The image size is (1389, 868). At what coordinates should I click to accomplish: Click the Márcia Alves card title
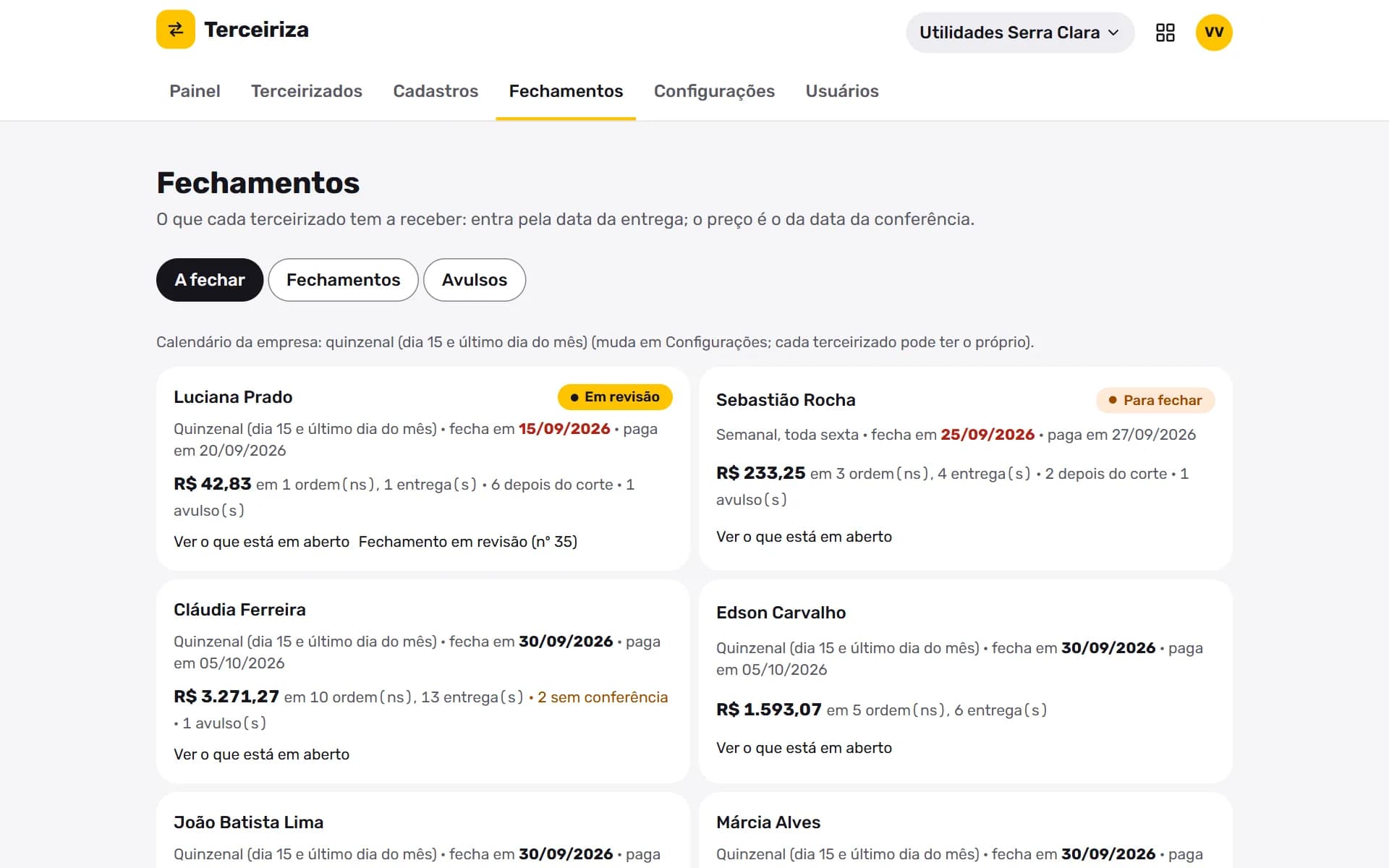pyautogui.click(x=768, y=822)
